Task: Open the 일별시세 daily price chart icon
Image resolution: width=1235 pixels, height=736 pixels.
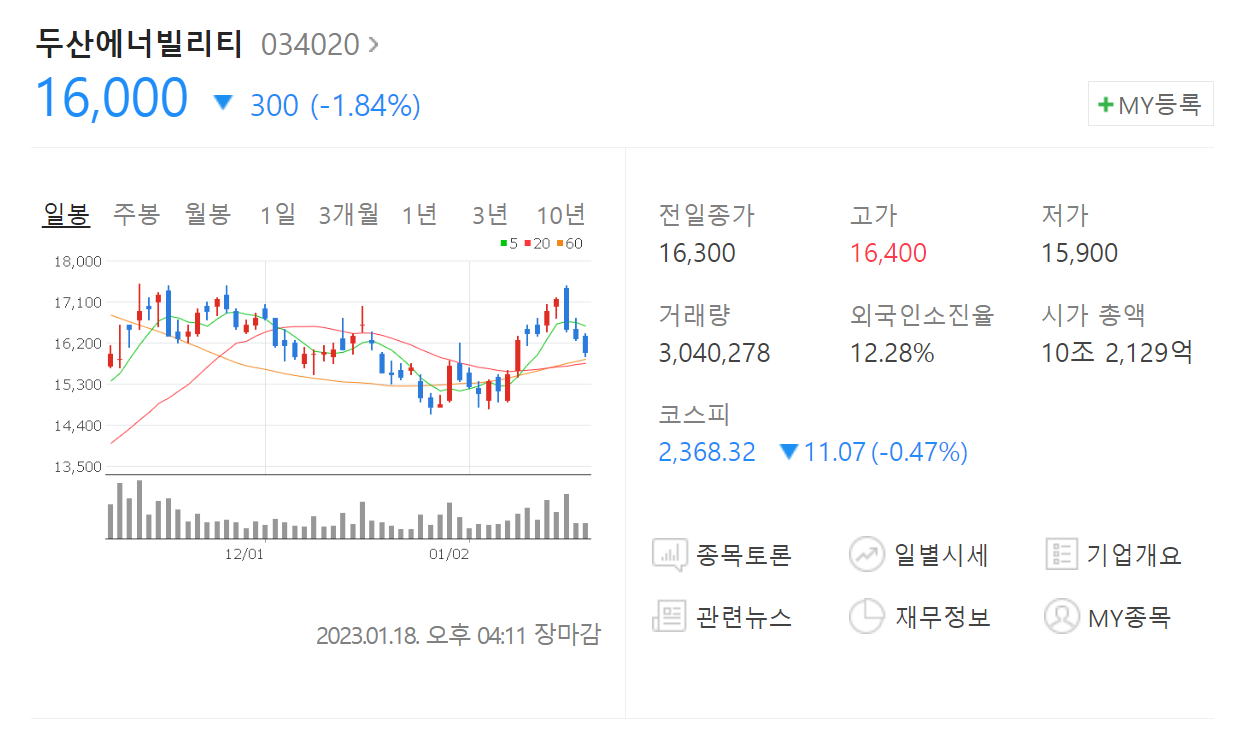Action: click(x=867, y=554)
